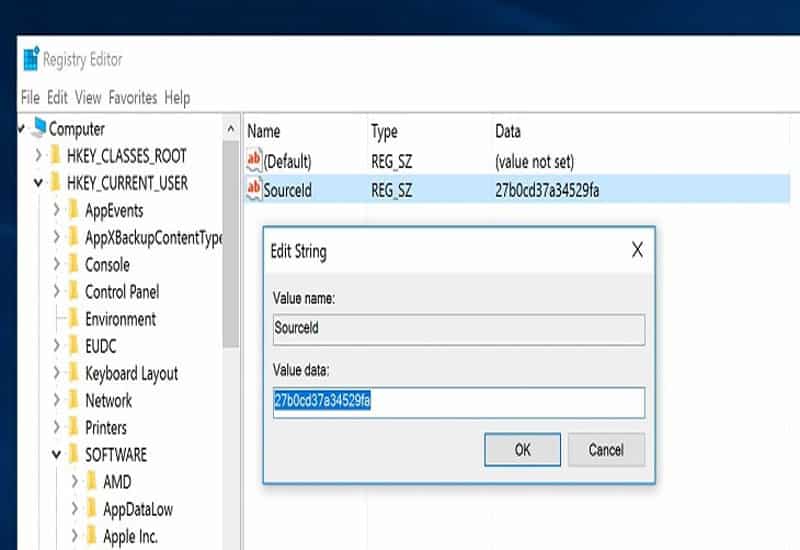Collapse the HKEY_CURRENT_USER key
800x550 pixels.
pyautogui.click(x=38, y=183)
